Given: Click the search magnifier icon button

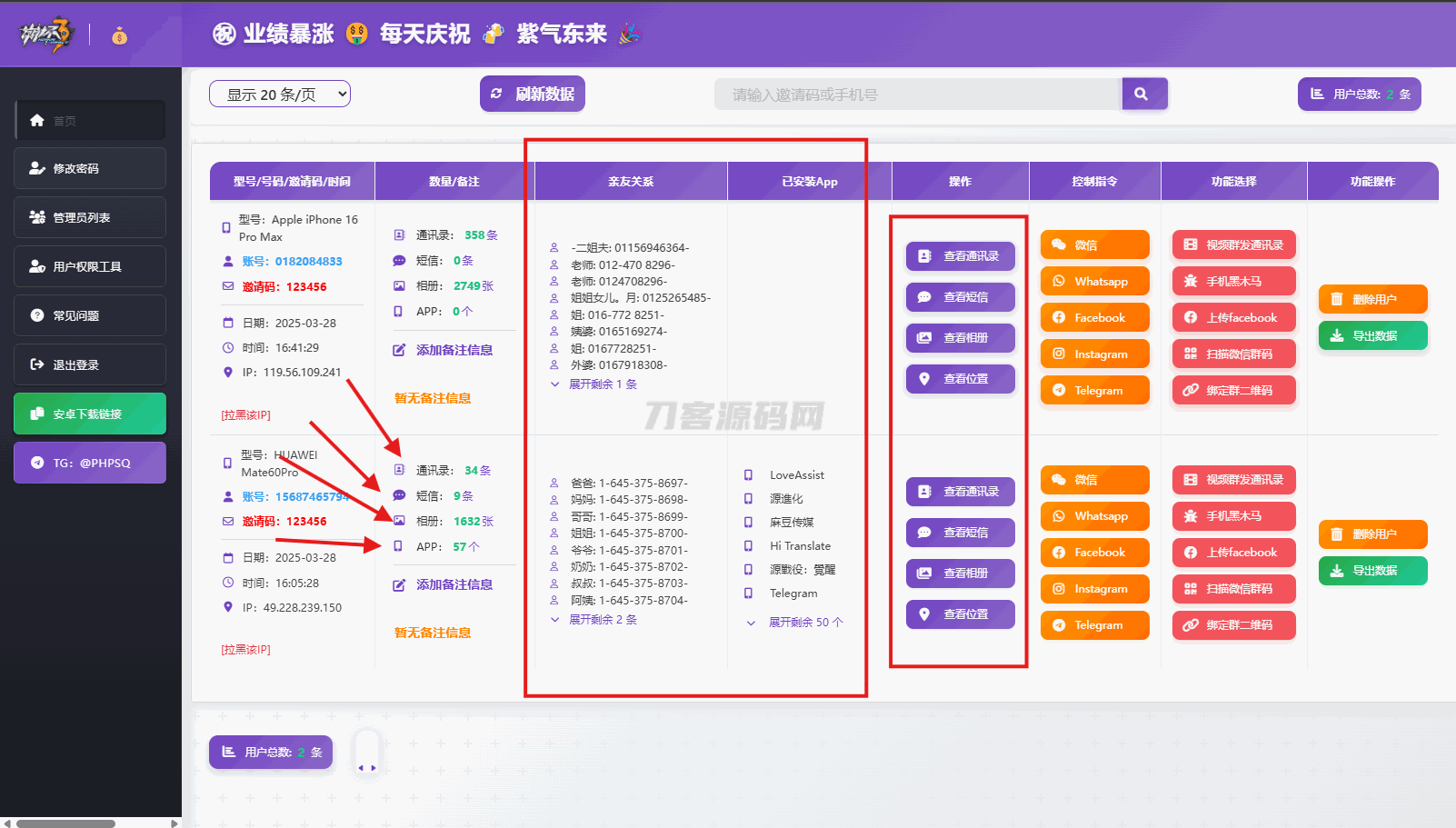Looking at the screenshot, I should pyautogui.click(x=1143, y=94).
